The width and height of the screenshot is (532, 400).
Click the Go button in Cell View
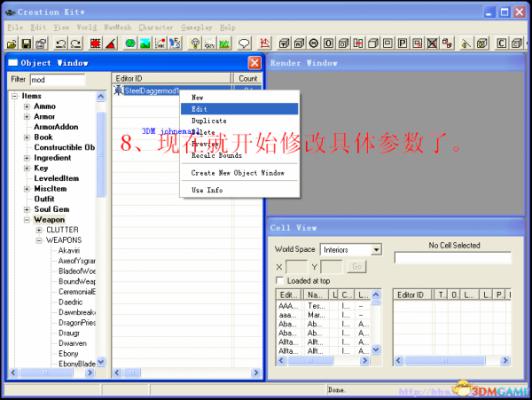pos(357,267)
